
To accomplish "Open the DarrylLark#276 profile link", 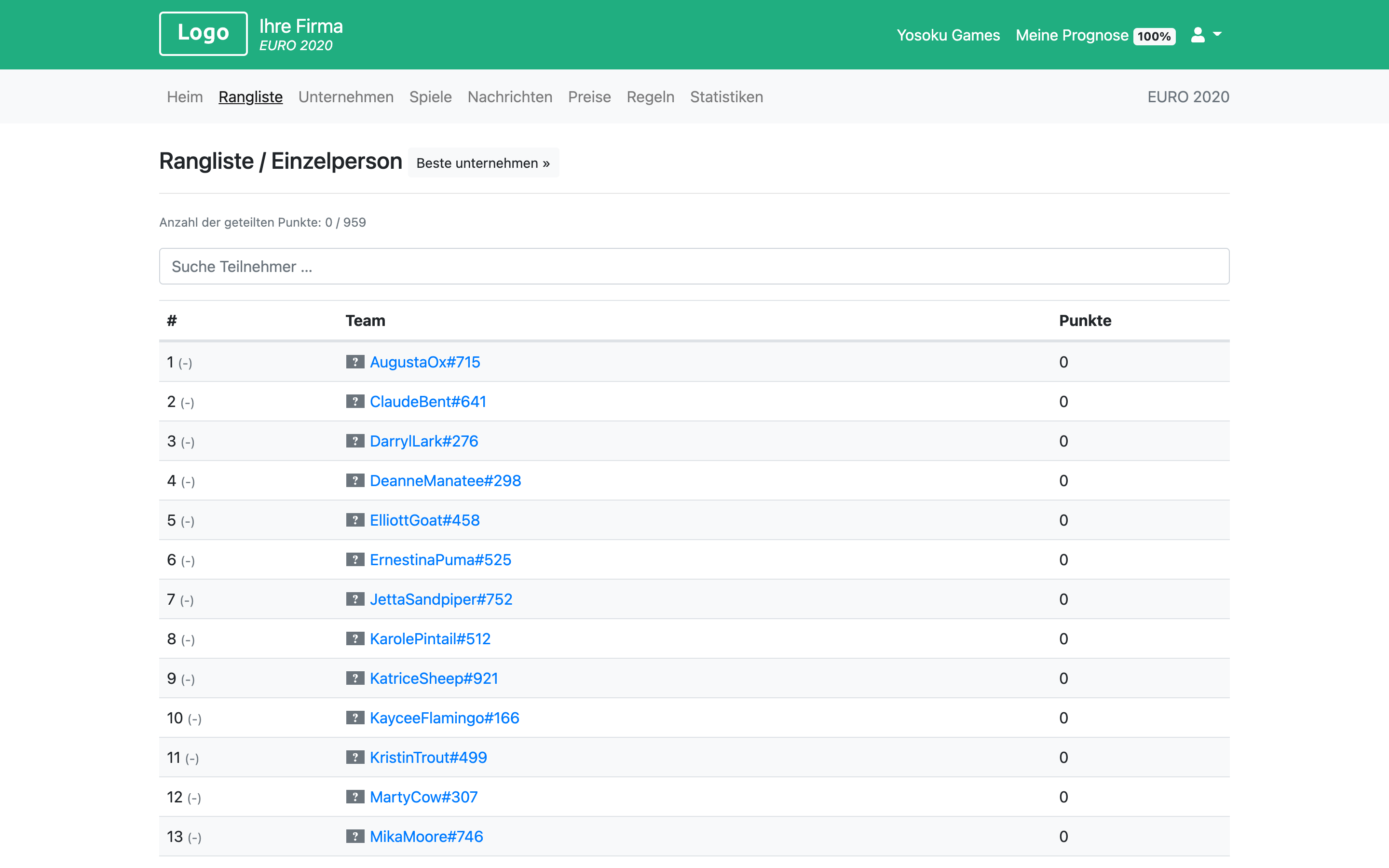I will (x=423, y=441).
